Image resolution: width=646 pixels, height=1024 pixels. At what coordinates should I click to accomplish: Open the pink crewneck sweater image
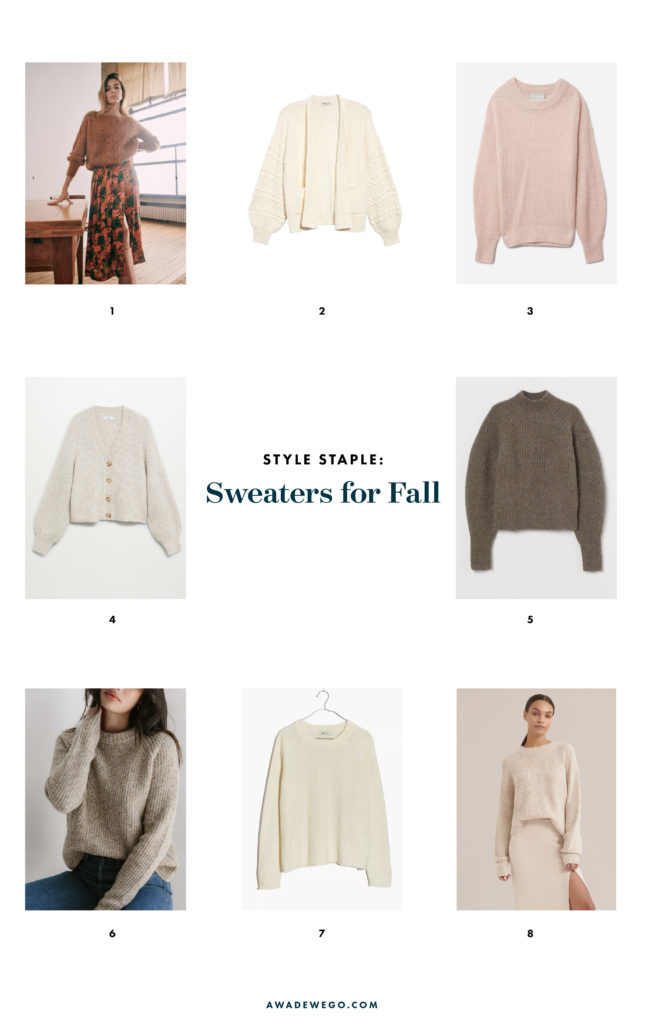coord(536,173)
